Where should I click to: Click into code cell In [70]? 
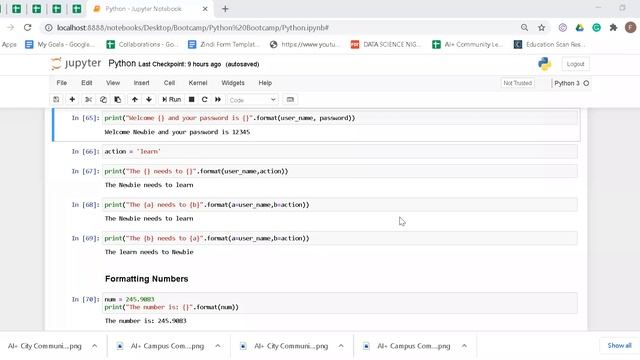tap(340, 303)
